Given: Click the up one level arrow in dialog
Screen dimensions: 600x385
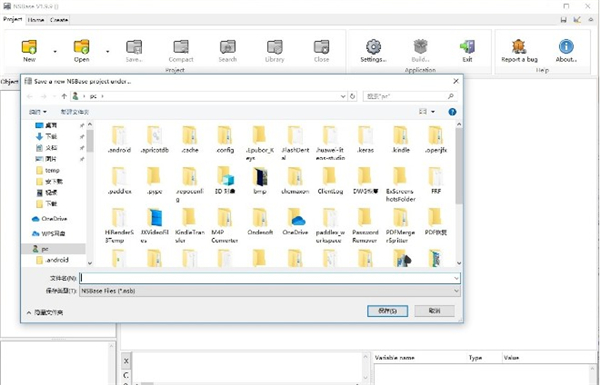Looking at the screenshot, I should pos(64,96).
